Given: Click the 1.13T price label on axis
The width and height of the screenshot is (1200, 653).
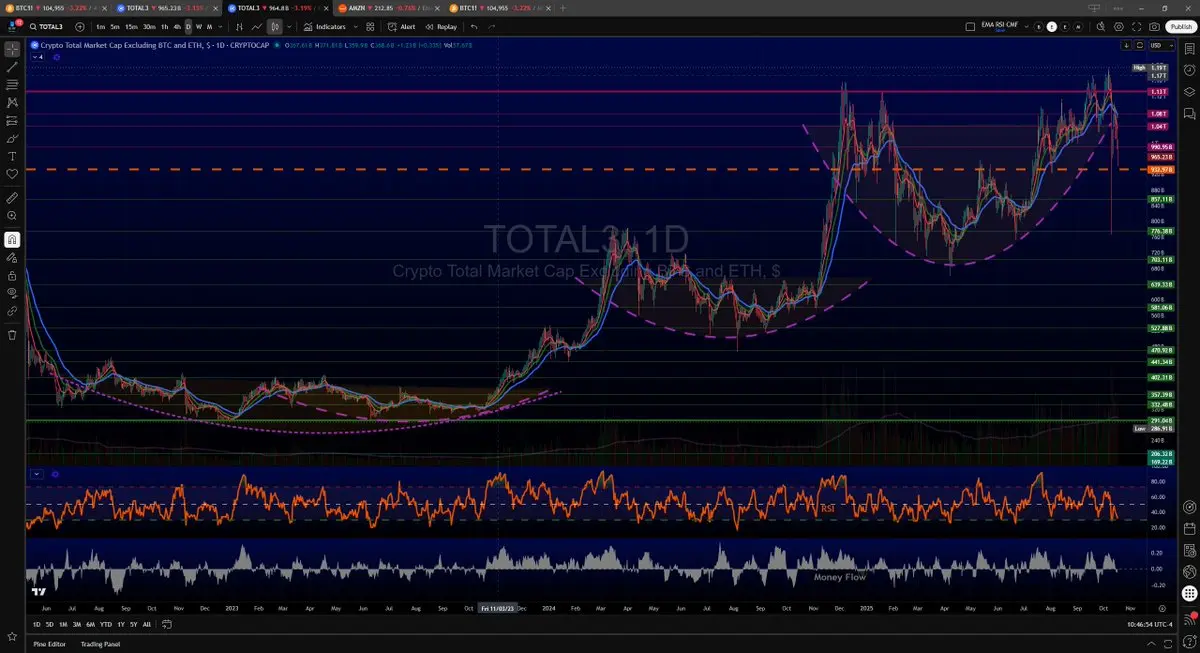Looking at the screenshot, I should [1160, 92].
